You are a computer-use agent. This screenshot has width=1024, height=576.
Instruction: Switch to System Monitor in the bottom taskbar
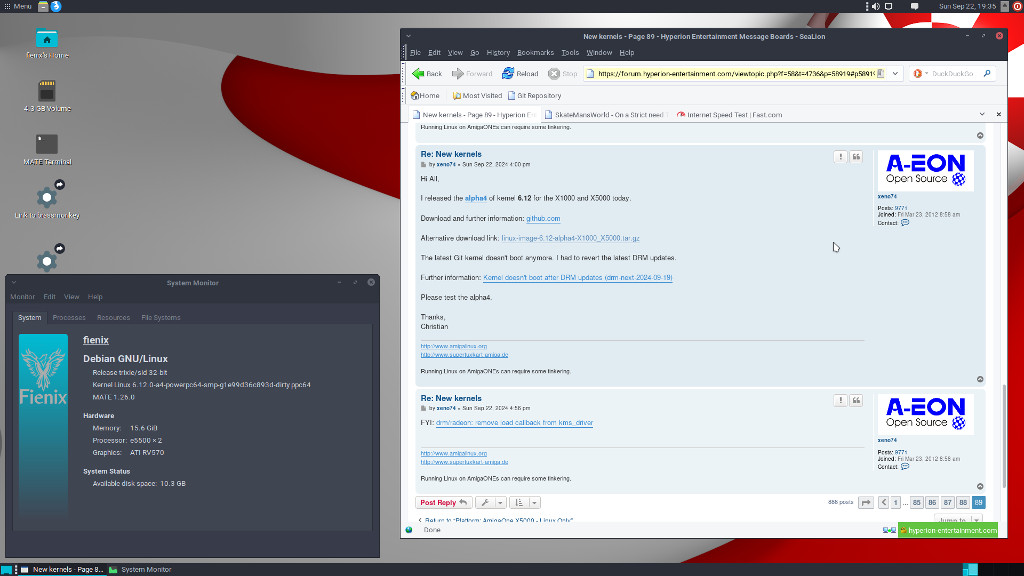point(140,569)
